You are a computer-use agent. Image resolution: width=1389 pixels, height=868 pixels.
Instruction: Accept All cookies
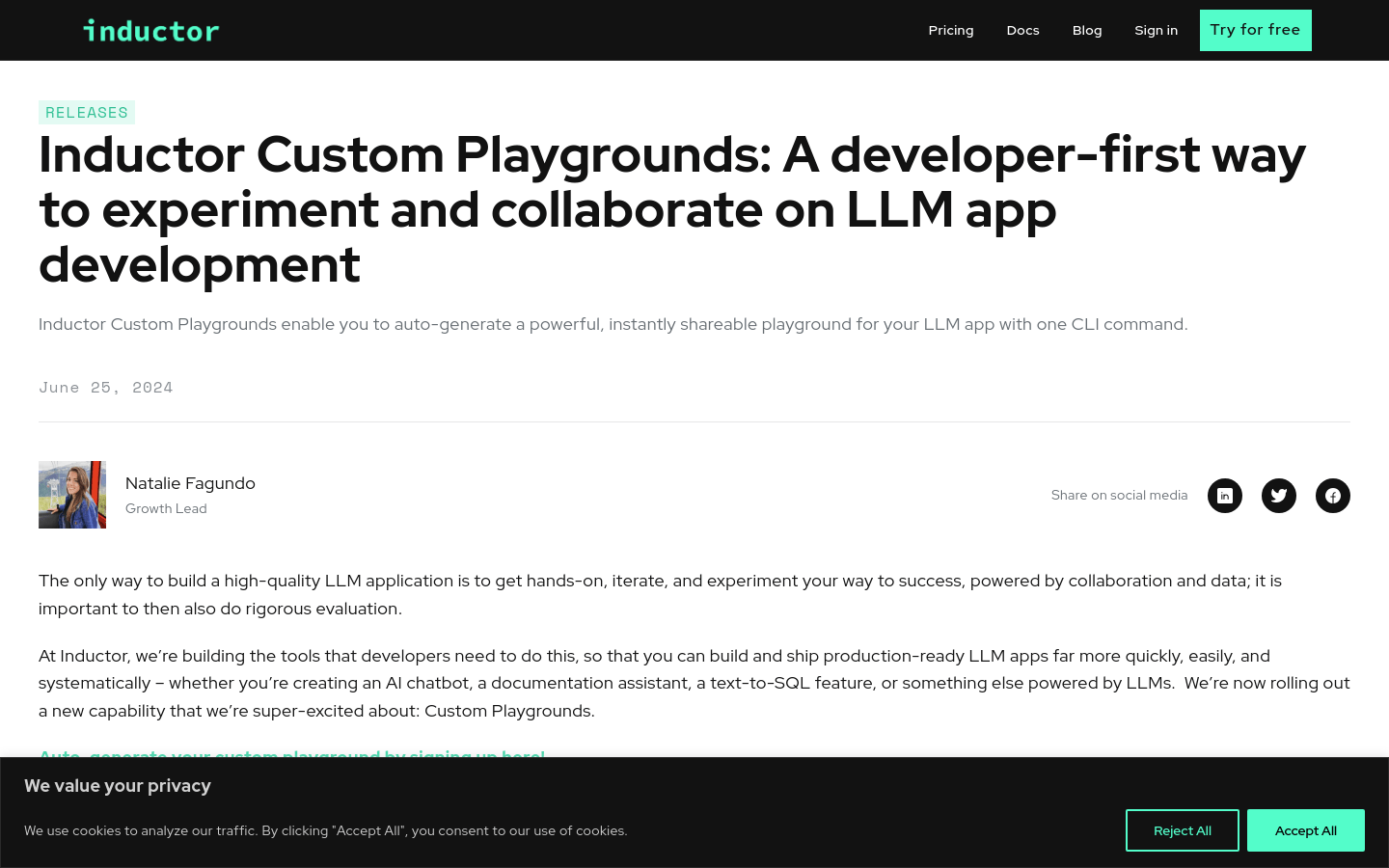pyautogui.click(x=1306, y=830)
